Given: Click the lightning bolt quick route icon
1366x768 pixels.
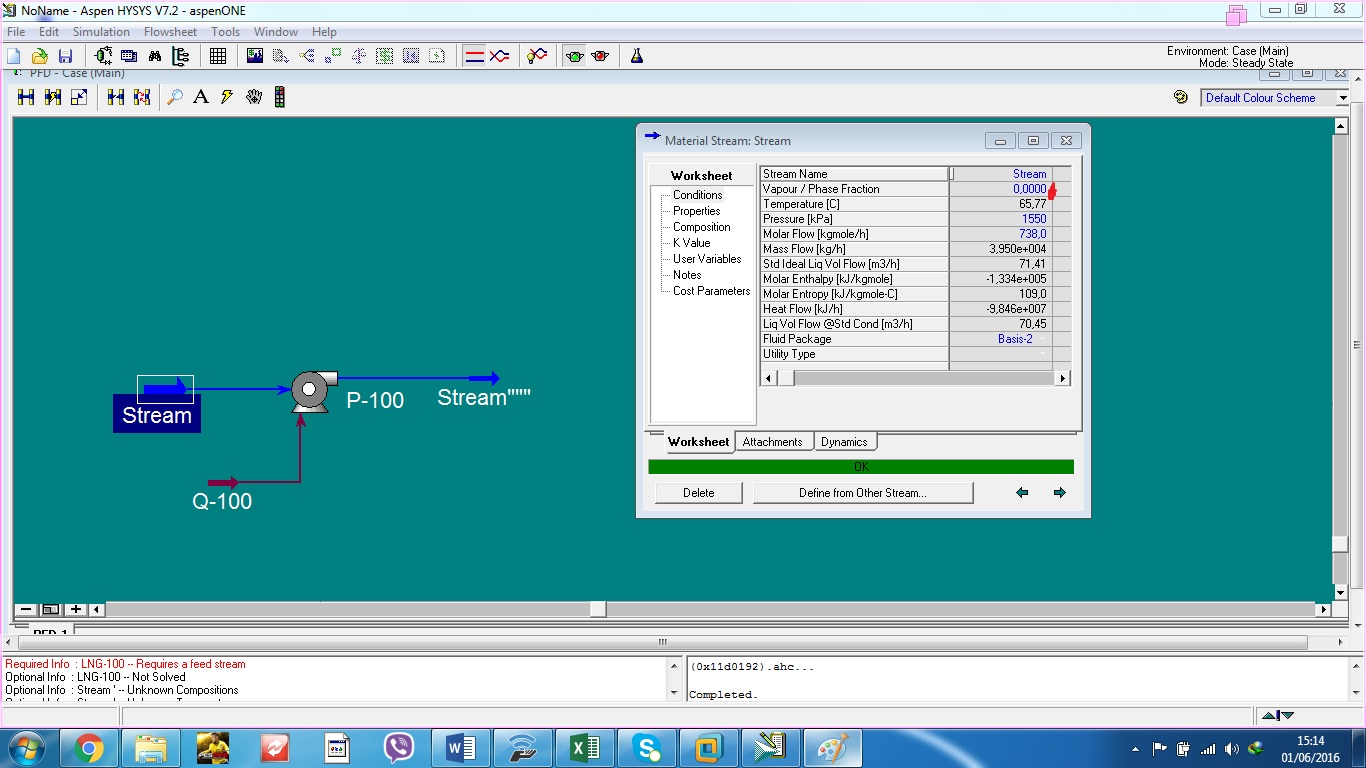Looking at the screenshot, I should tap(227, 97).
